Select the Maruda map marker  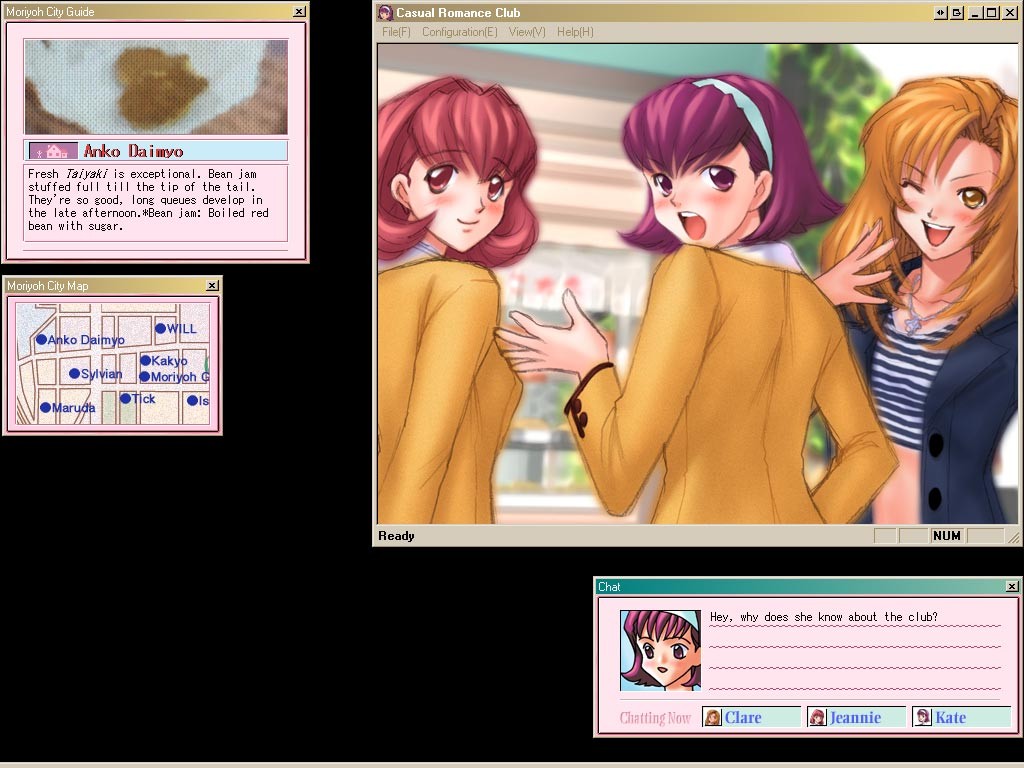[45, 408]
